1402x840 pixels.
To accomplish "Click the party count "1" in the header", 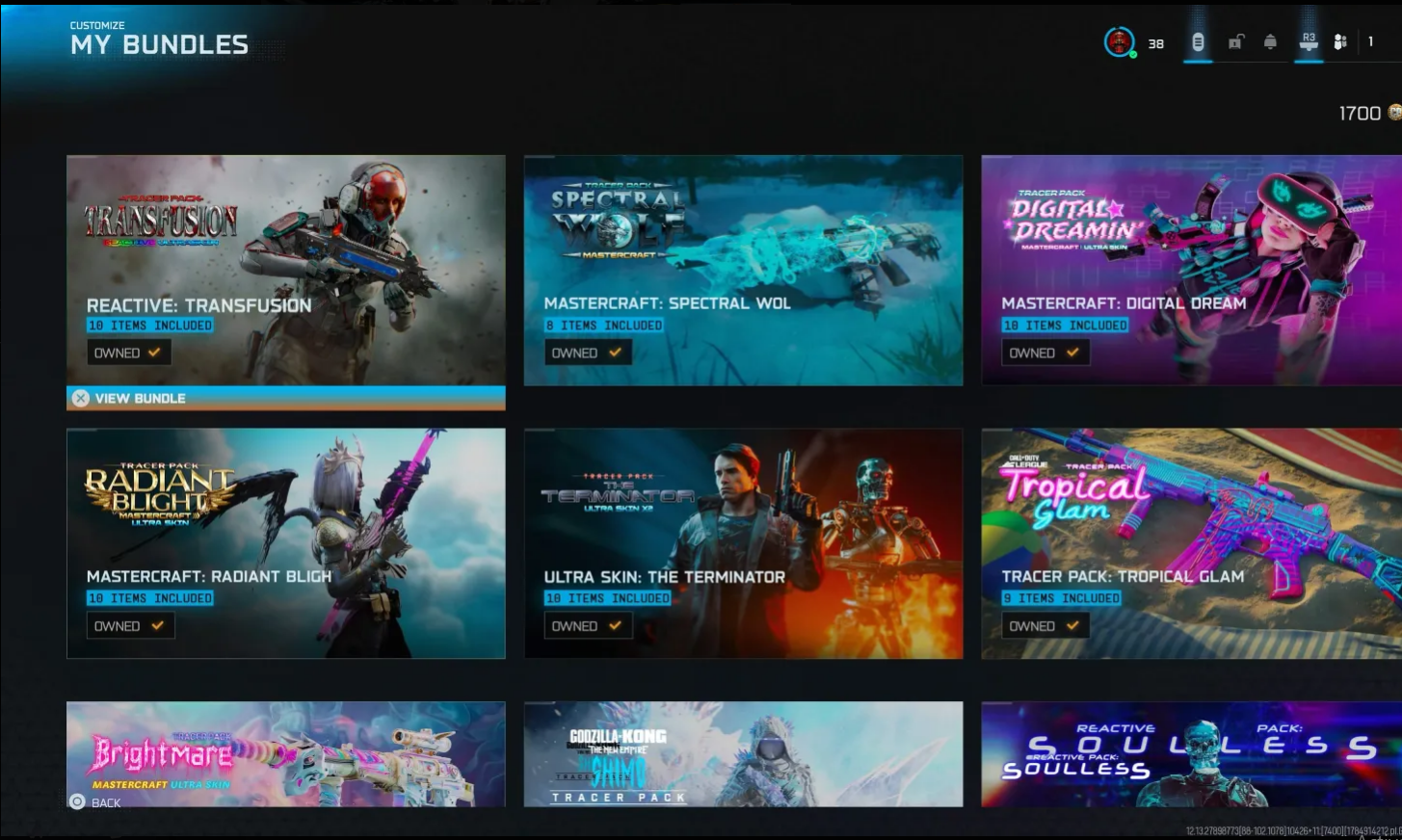I will (x=1370, y=41).
